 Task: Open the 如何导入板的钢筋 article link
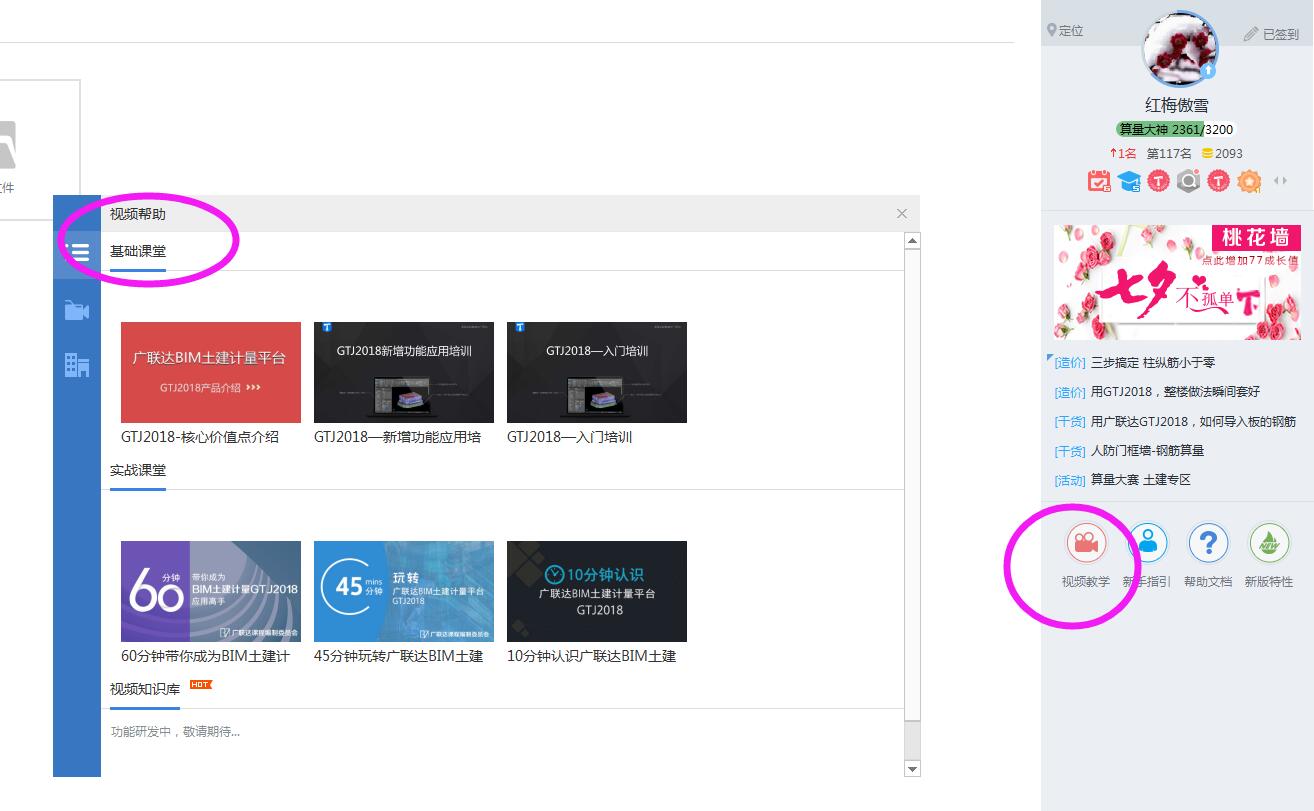1193,422
